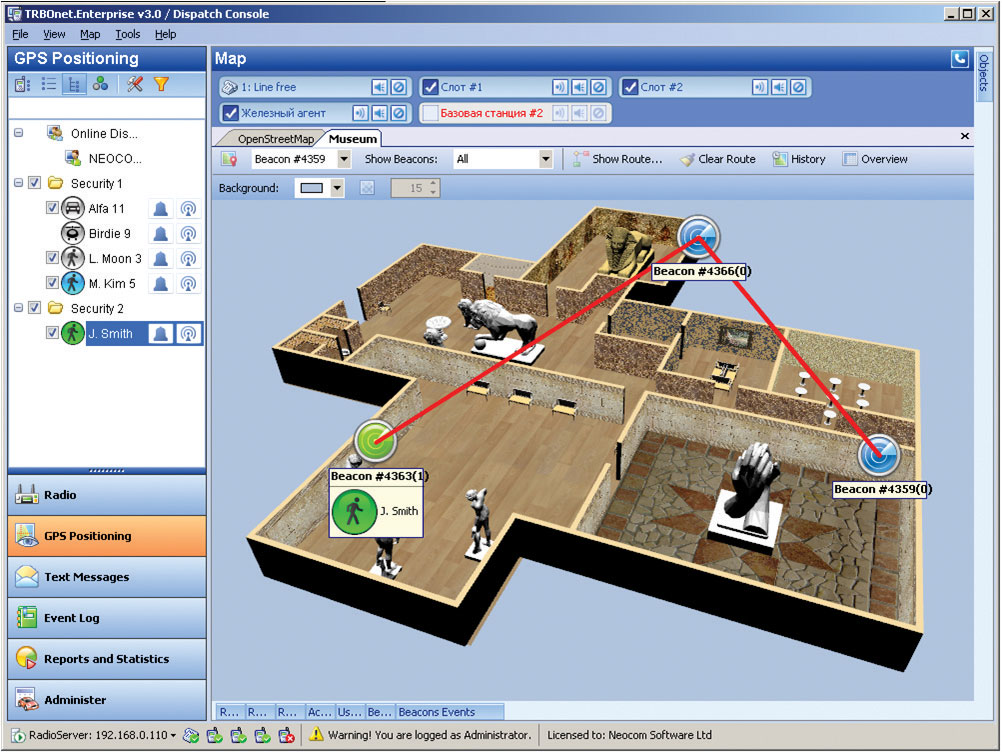Mute the 1: Line free channel speaker
Image resolution: width=1002 pixels, height=753 pixels.
[379, 87]
